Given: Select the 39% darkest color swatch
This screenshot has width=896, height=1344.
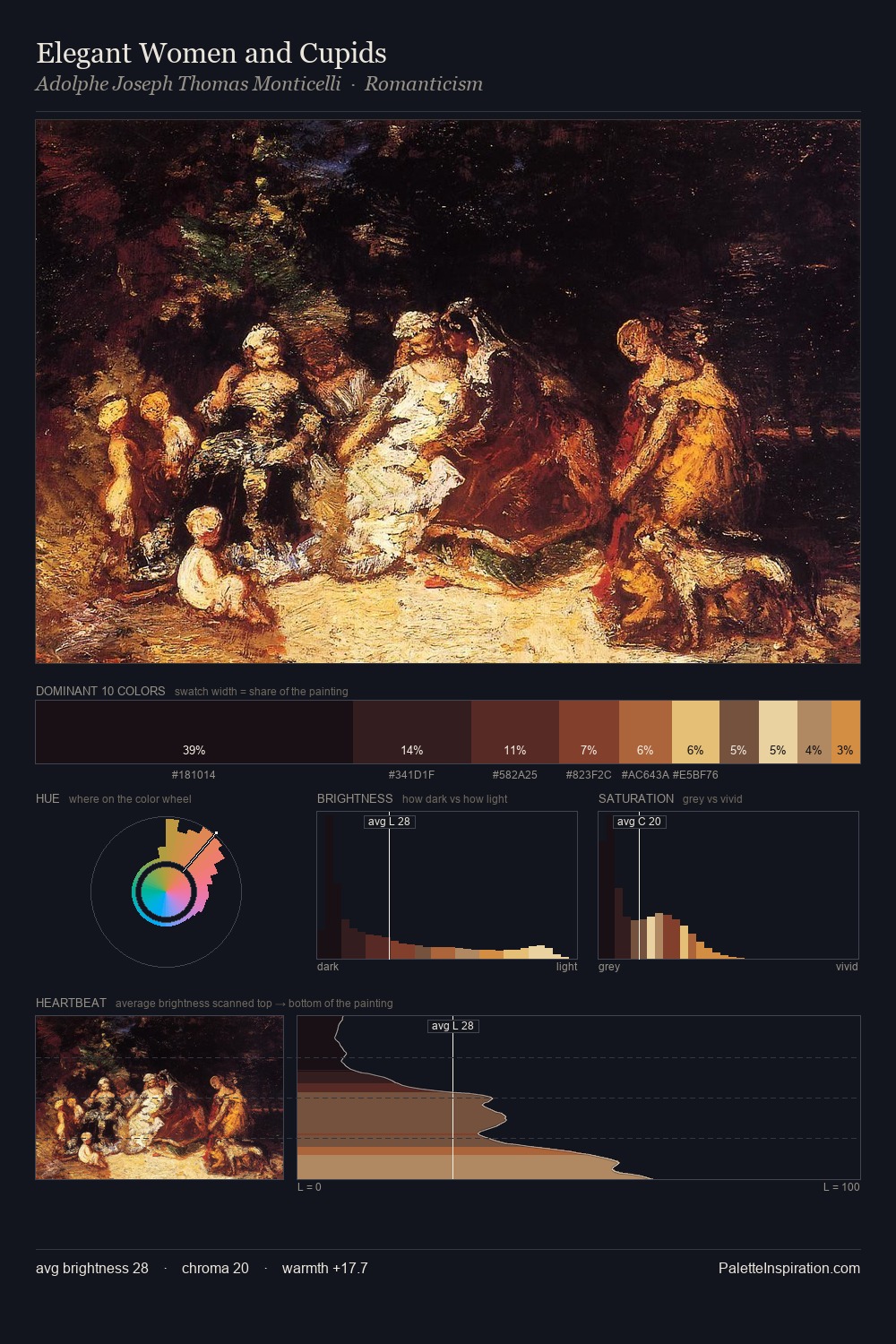Looking at the screenshot, I should [194, 732].
